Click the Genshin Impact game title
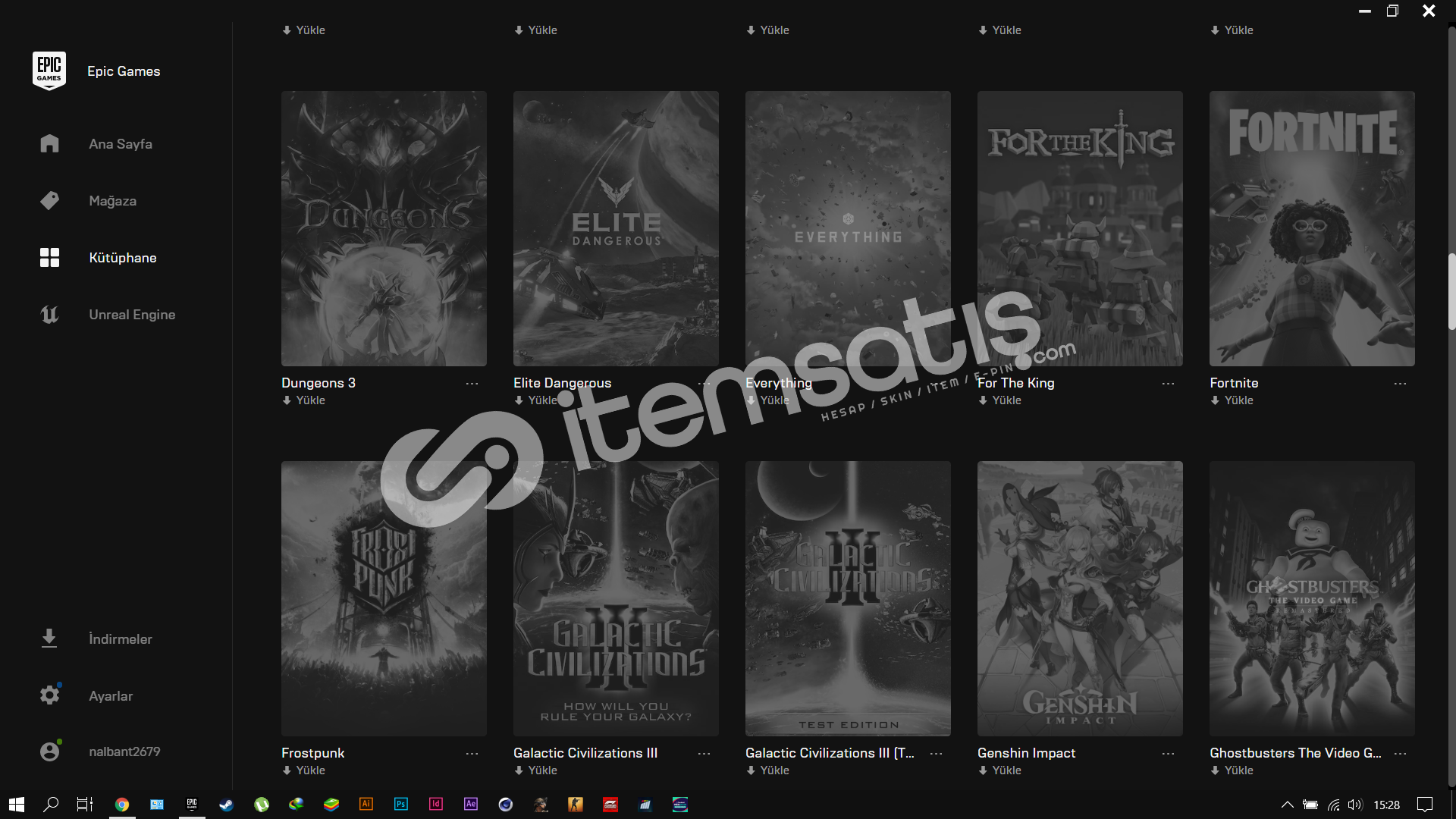 (1026, 753)
